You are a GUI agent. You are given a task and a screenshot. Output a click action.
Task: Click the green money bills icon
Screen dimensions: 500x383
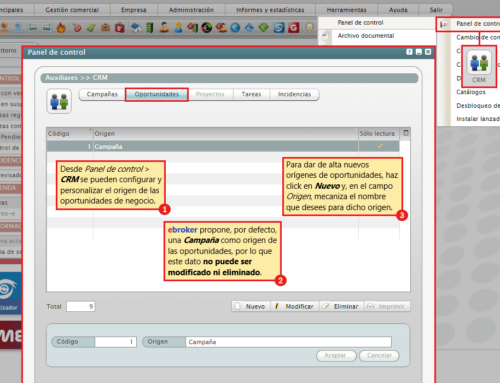coord(91,28)
